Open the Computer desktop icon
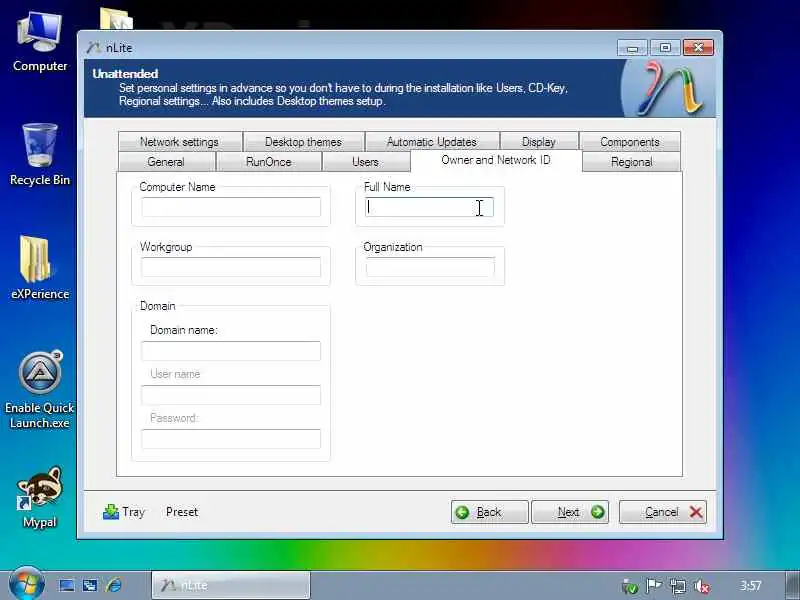 40,42
